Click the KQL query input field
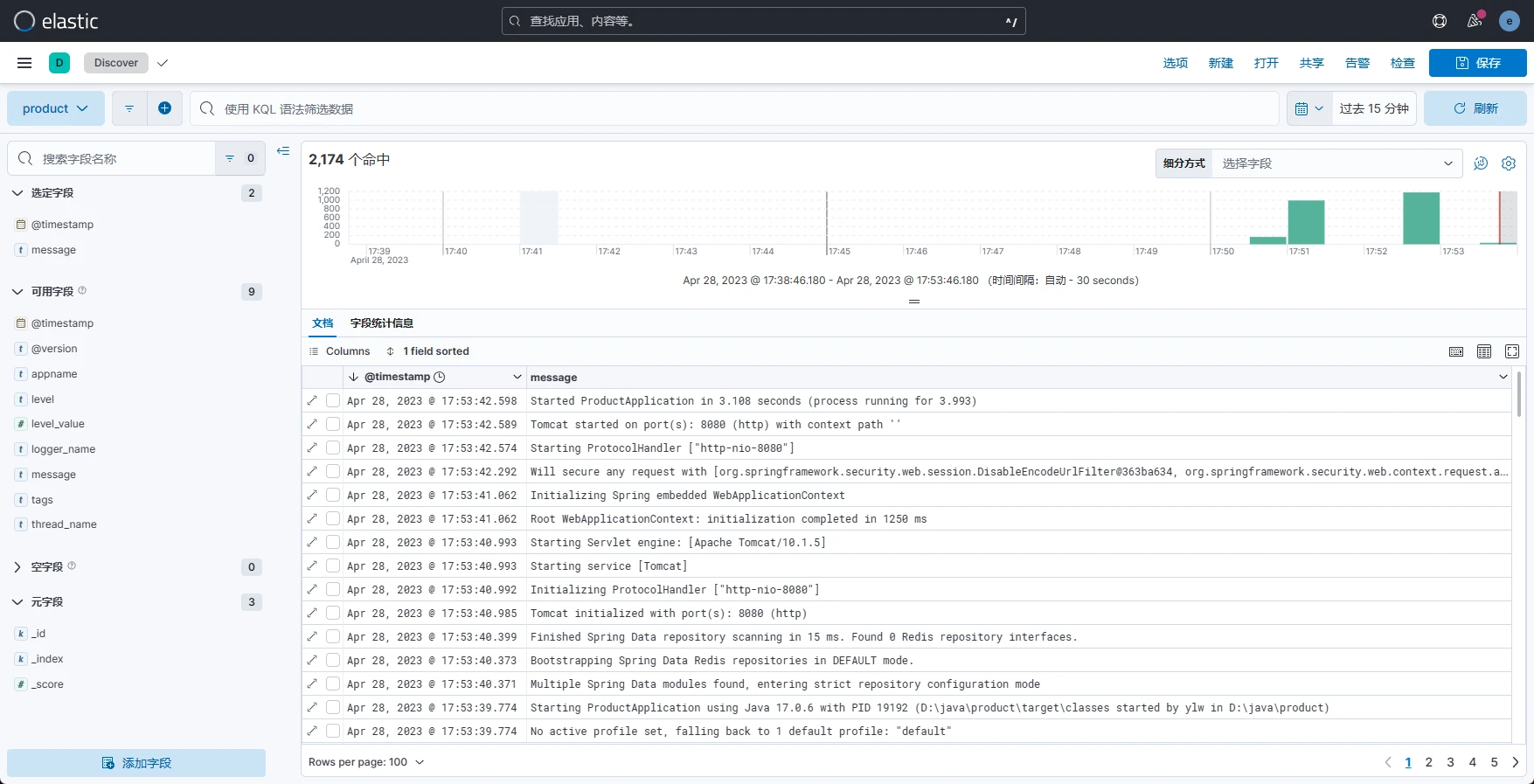1534x784 pixels. [x=734, y=108]
